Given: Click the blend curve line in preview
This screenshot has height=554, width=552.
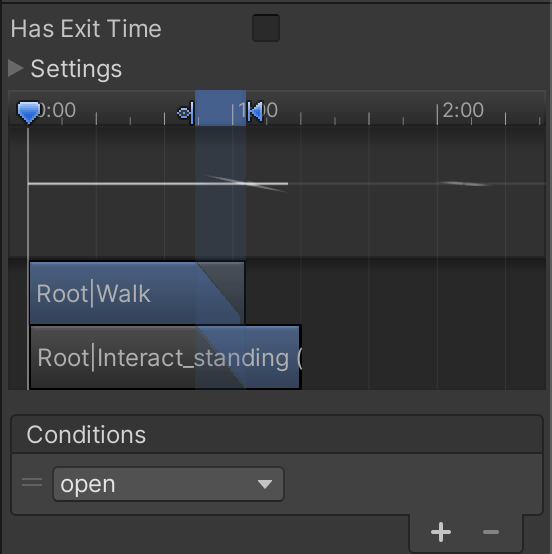Looking at the screenshot, I should [158, 183].
